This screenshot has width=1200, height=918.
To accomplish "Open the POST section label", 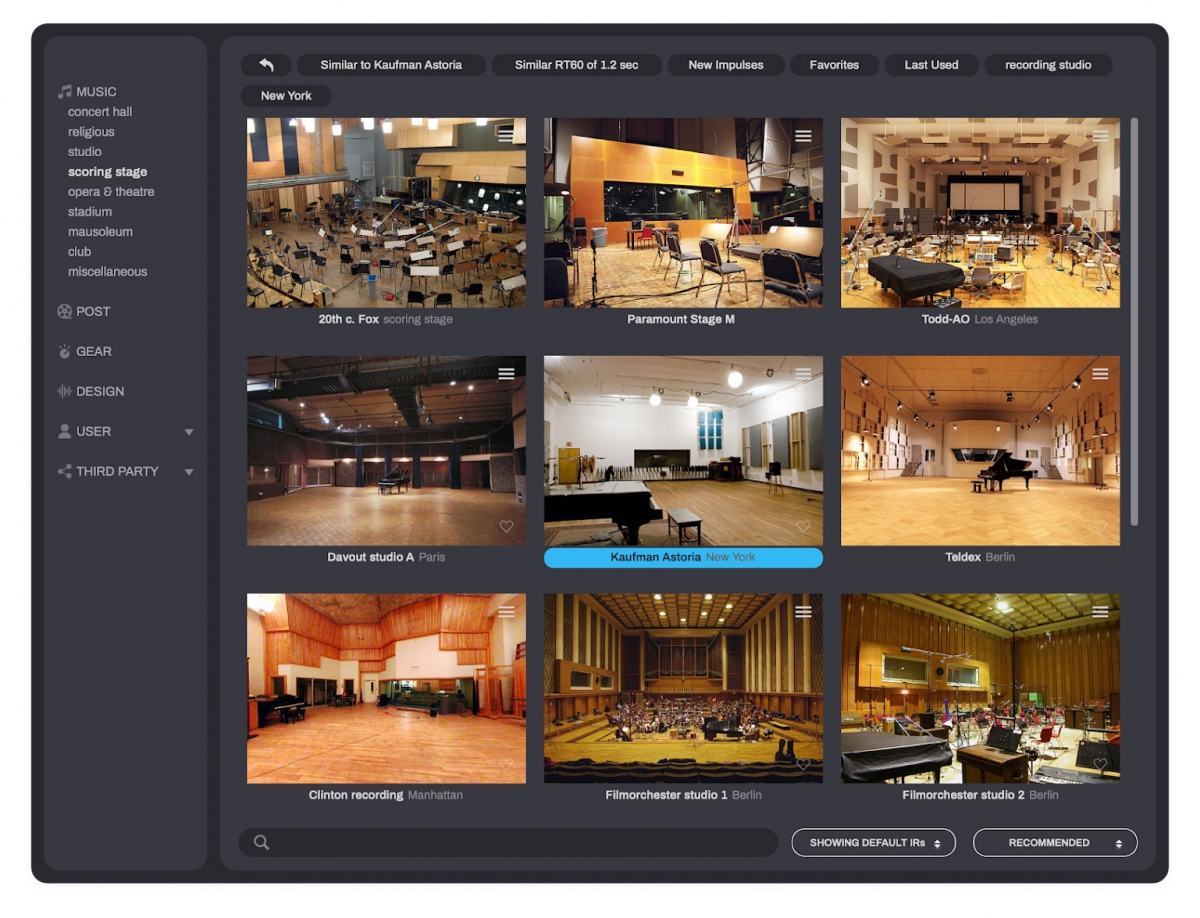I will (x=94, y=312).
